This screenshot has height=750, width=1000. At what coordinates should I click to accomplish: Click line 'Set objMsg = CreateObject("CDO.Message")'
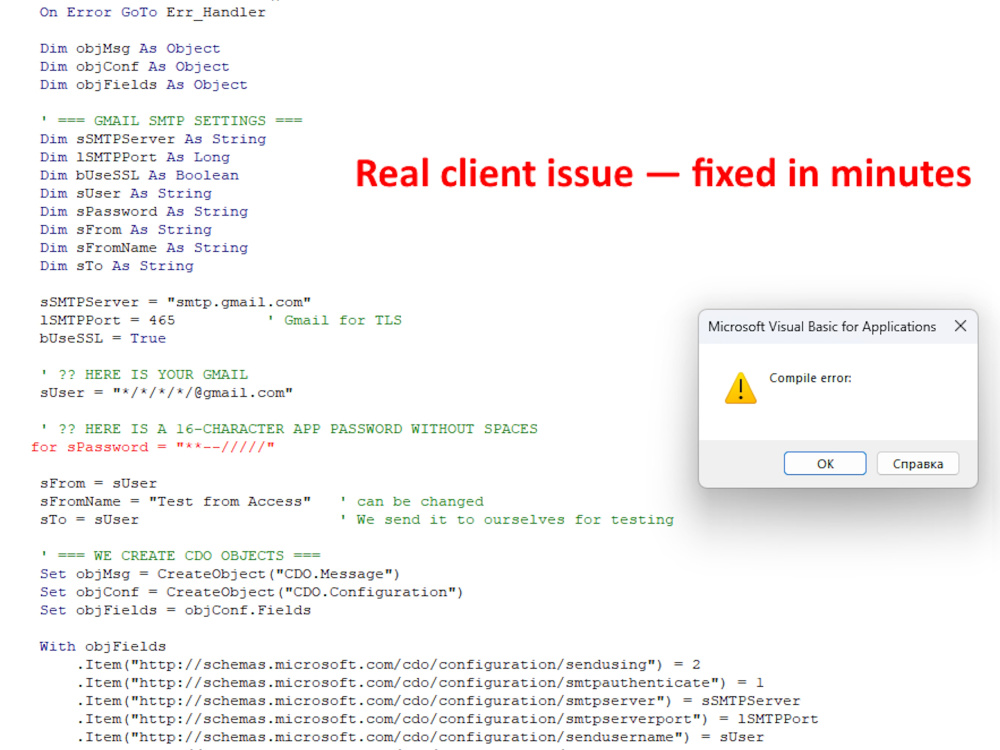(220, 574)
